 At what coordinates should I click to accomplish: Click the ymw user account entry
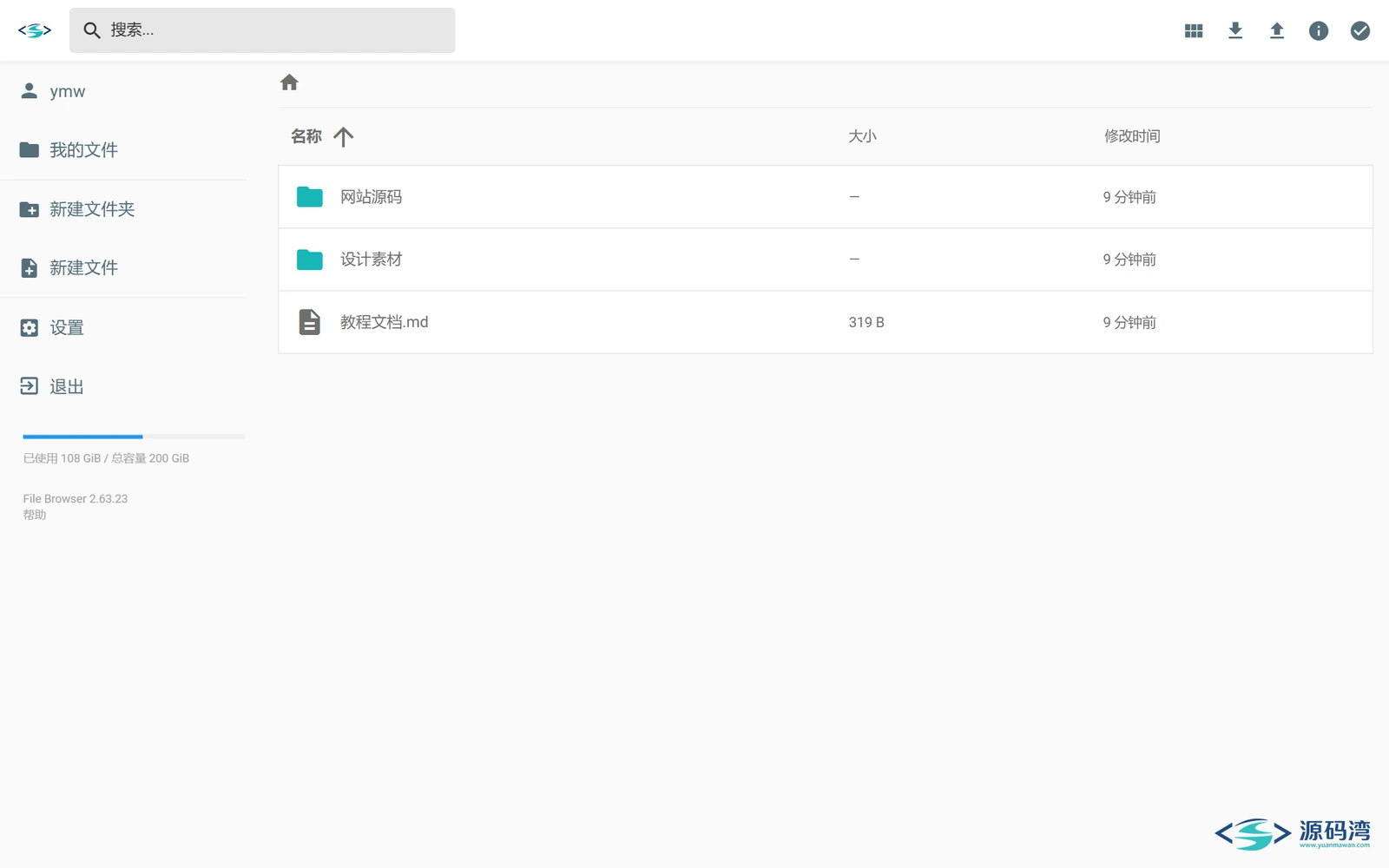[x=125, y=91]
